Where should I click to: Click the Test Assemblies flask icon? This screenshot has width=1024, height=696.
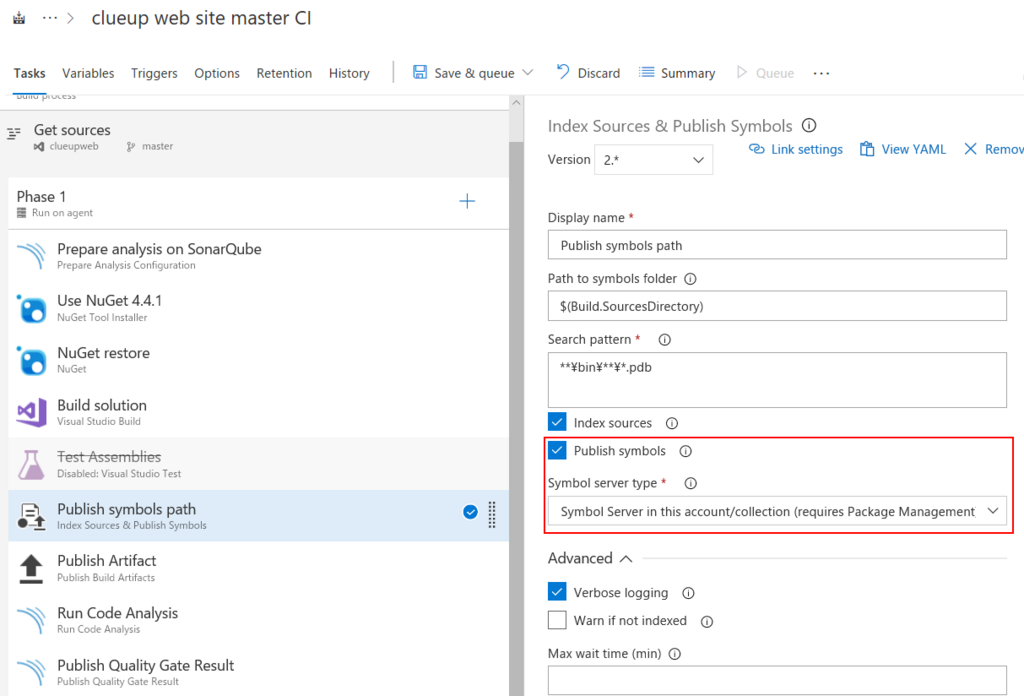point(31,464)
